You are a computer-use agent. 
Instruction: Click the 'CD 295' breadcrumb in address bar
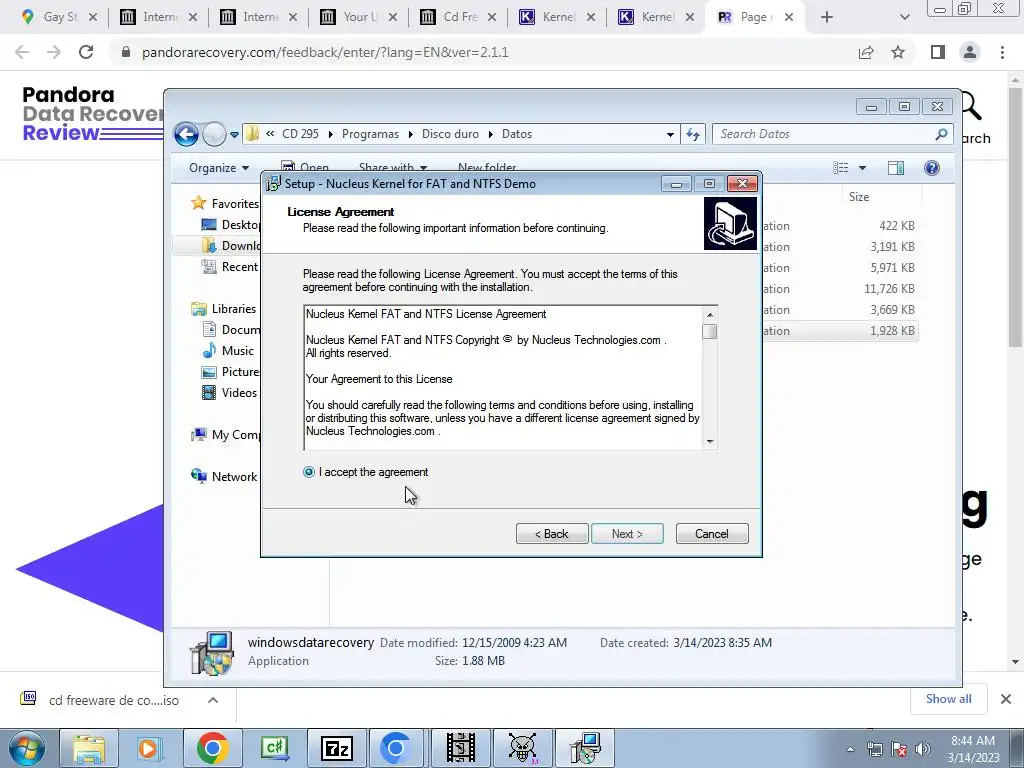300,134
